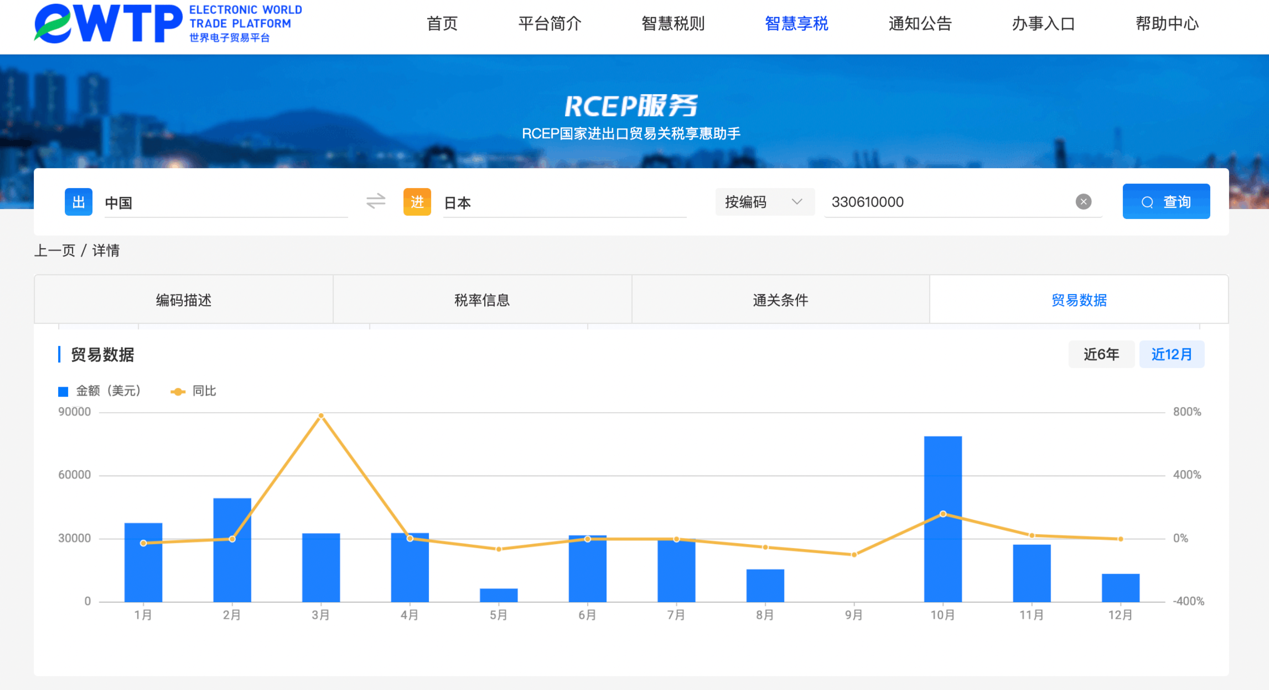Select the 近12月 time range

click(x=1171, y=354)
